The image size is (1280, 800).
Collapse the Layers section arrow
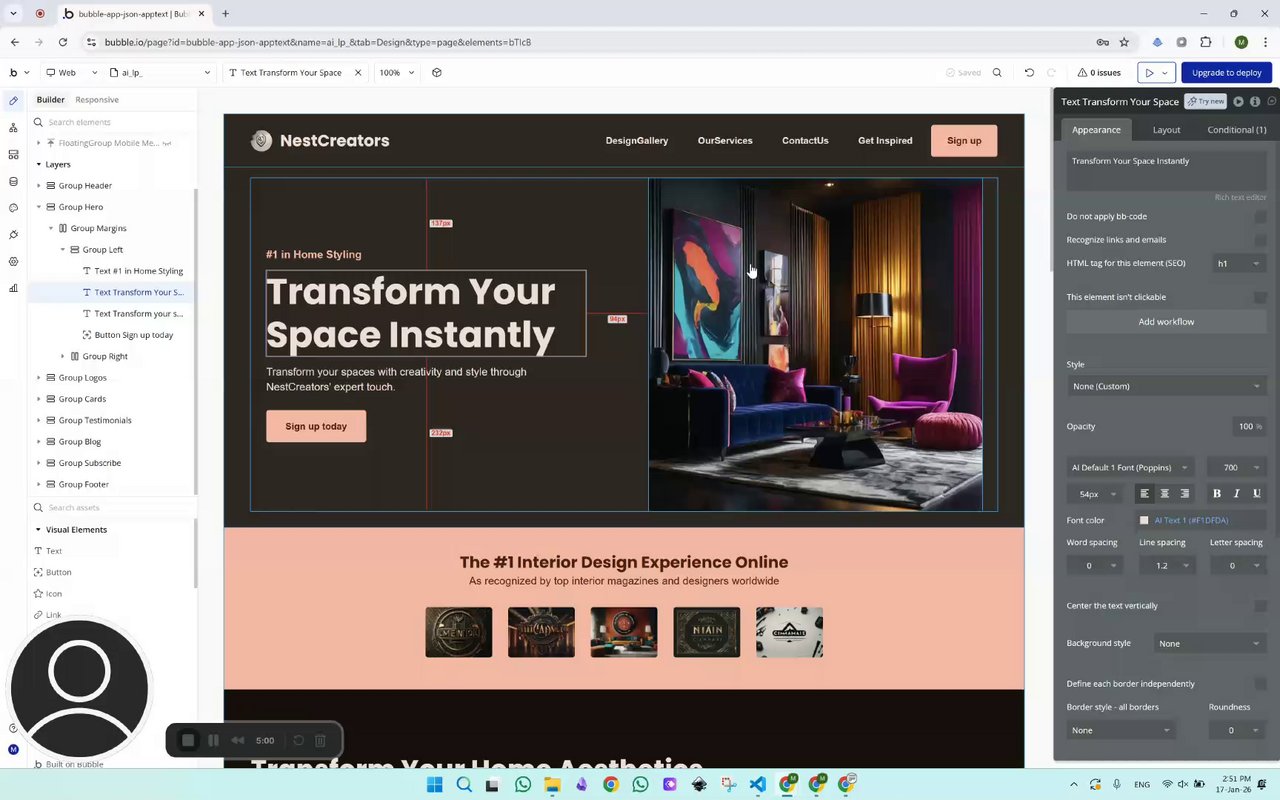click(39, 164)
